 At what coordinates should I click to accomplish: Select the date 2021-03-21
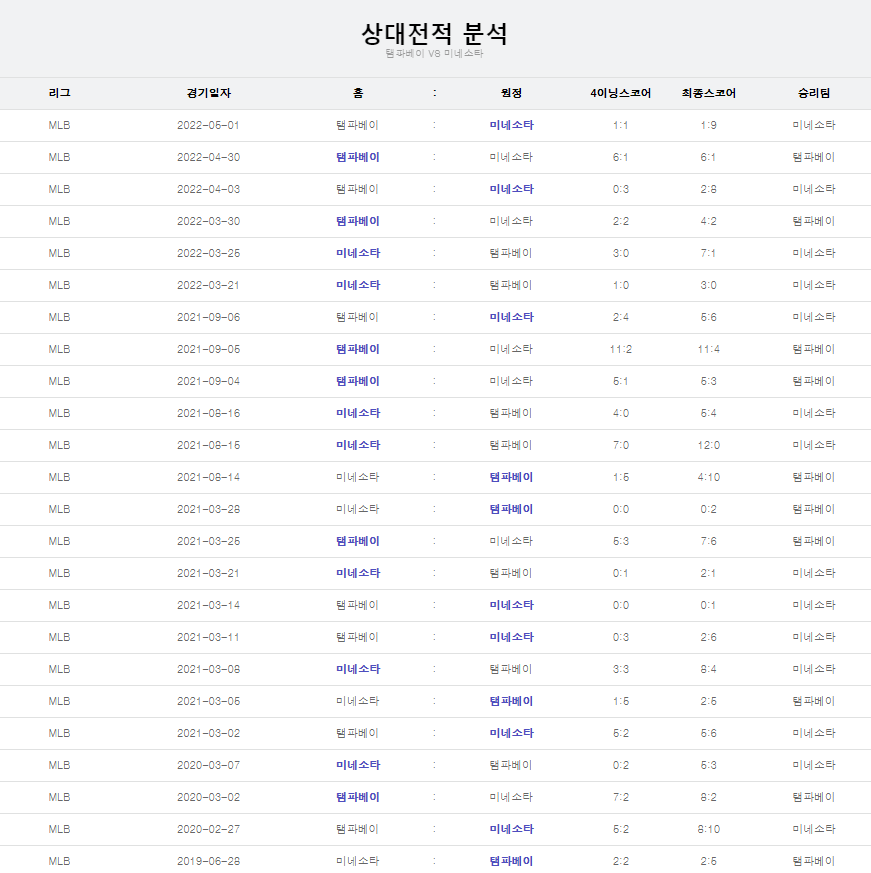coord(209,573)
